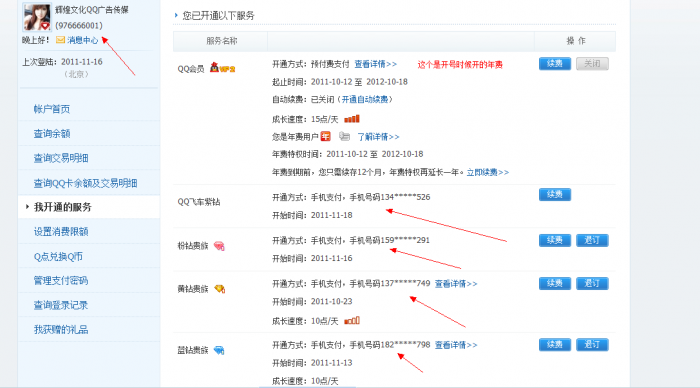Click 查看详情 link in QQ会员 row
This screenshot has width=700, height=388.
point(375,64)
